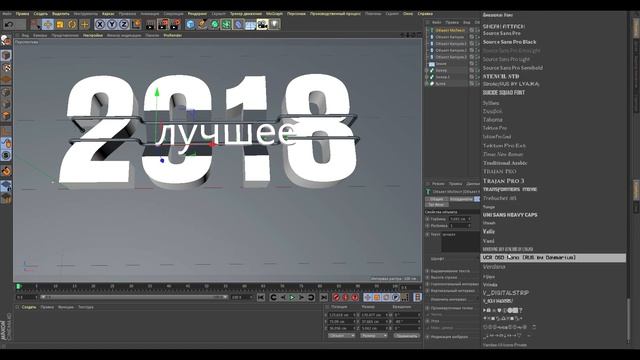Expand the last object row in hierarchy
The image size is (640, 360).
tap(427, 84)
